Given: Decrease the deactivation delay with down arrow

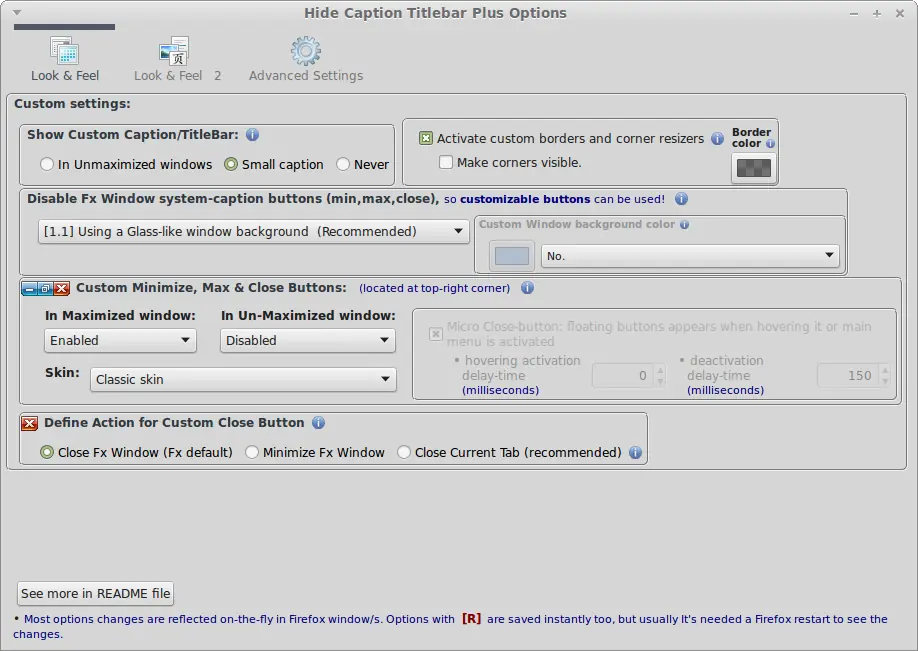Looking at the screenshot, I should (x=885, y=381).
